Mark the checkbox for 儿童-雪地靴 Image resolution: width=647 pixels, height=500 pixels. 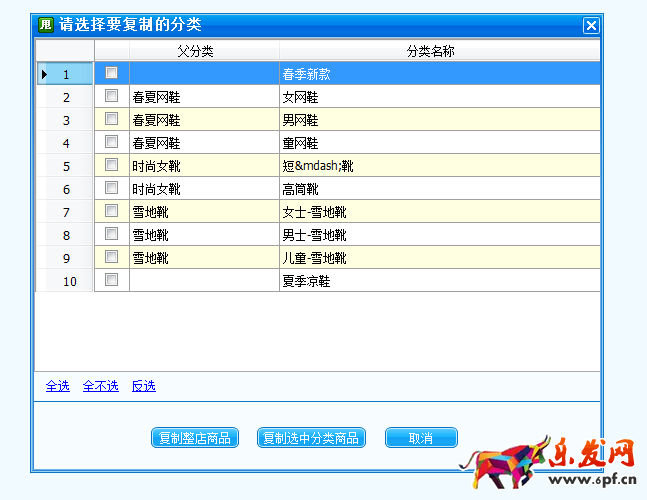111,257
